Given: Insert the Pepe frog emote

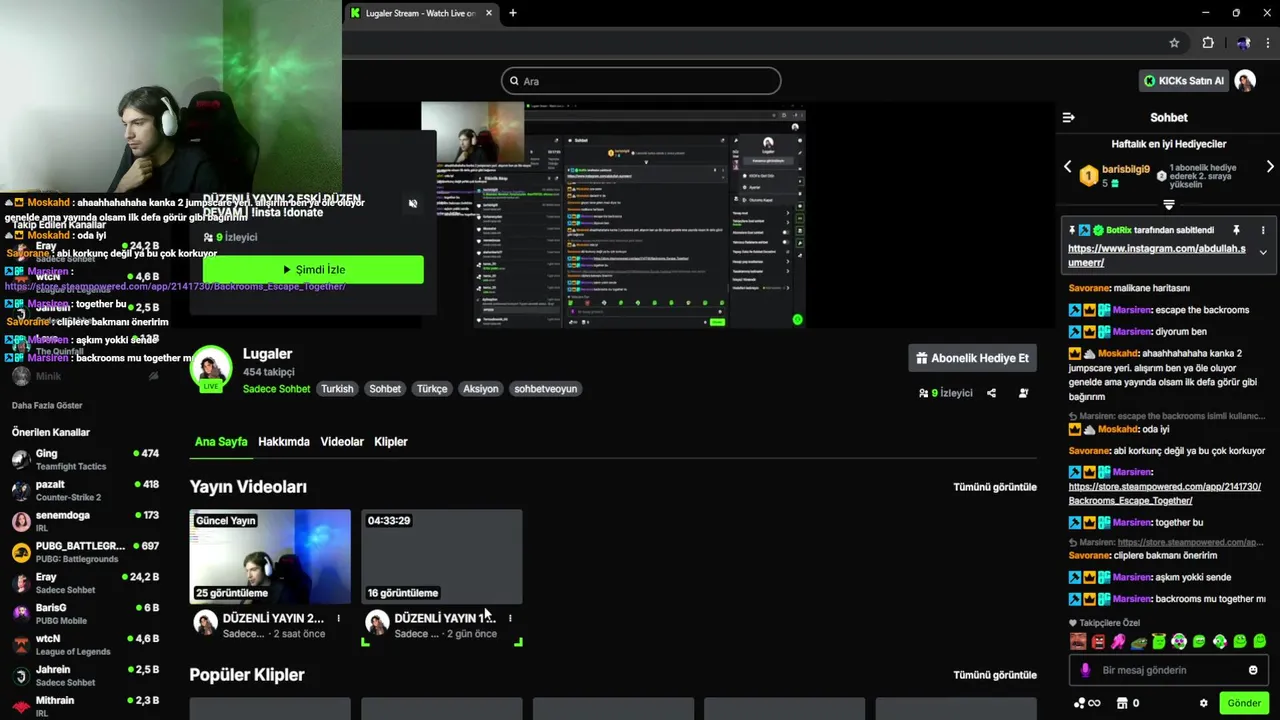Looking at the screenshot, I should point(1138,641).
